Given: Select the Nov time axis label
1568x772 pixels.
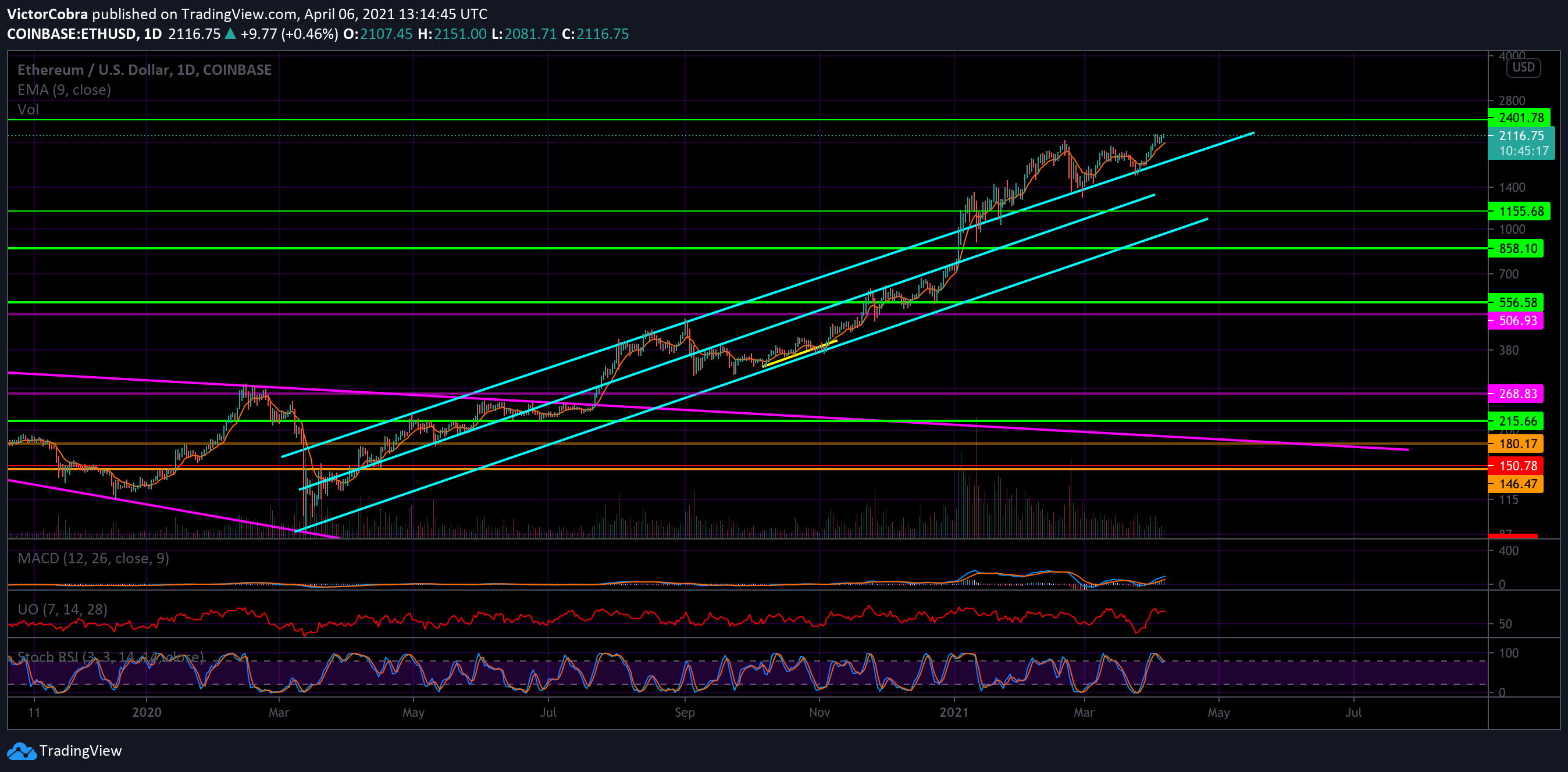Looking at the screenshot, I should pos(819,712).
